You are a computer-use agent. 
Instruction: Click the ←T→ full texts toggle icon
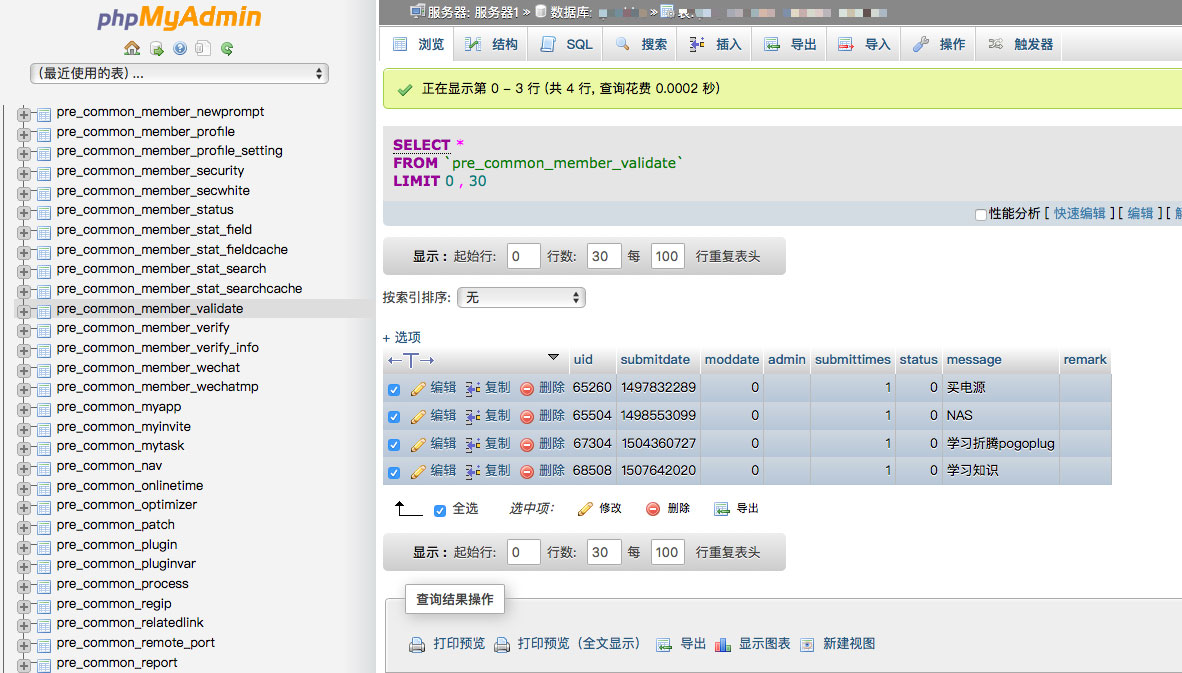click(411, 360)
